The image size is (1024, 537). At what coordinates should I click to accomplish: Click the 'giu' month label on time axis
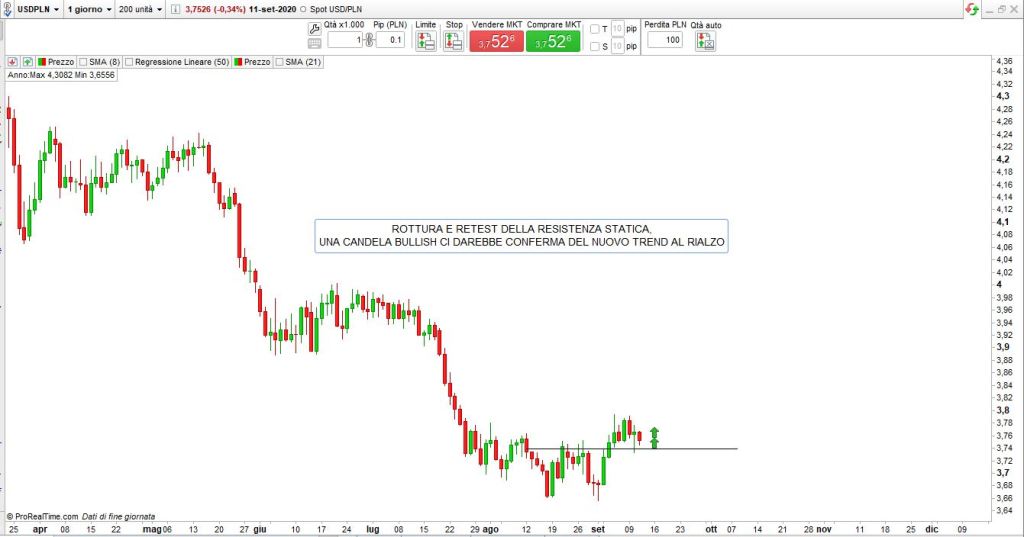[x=260, y=529]
